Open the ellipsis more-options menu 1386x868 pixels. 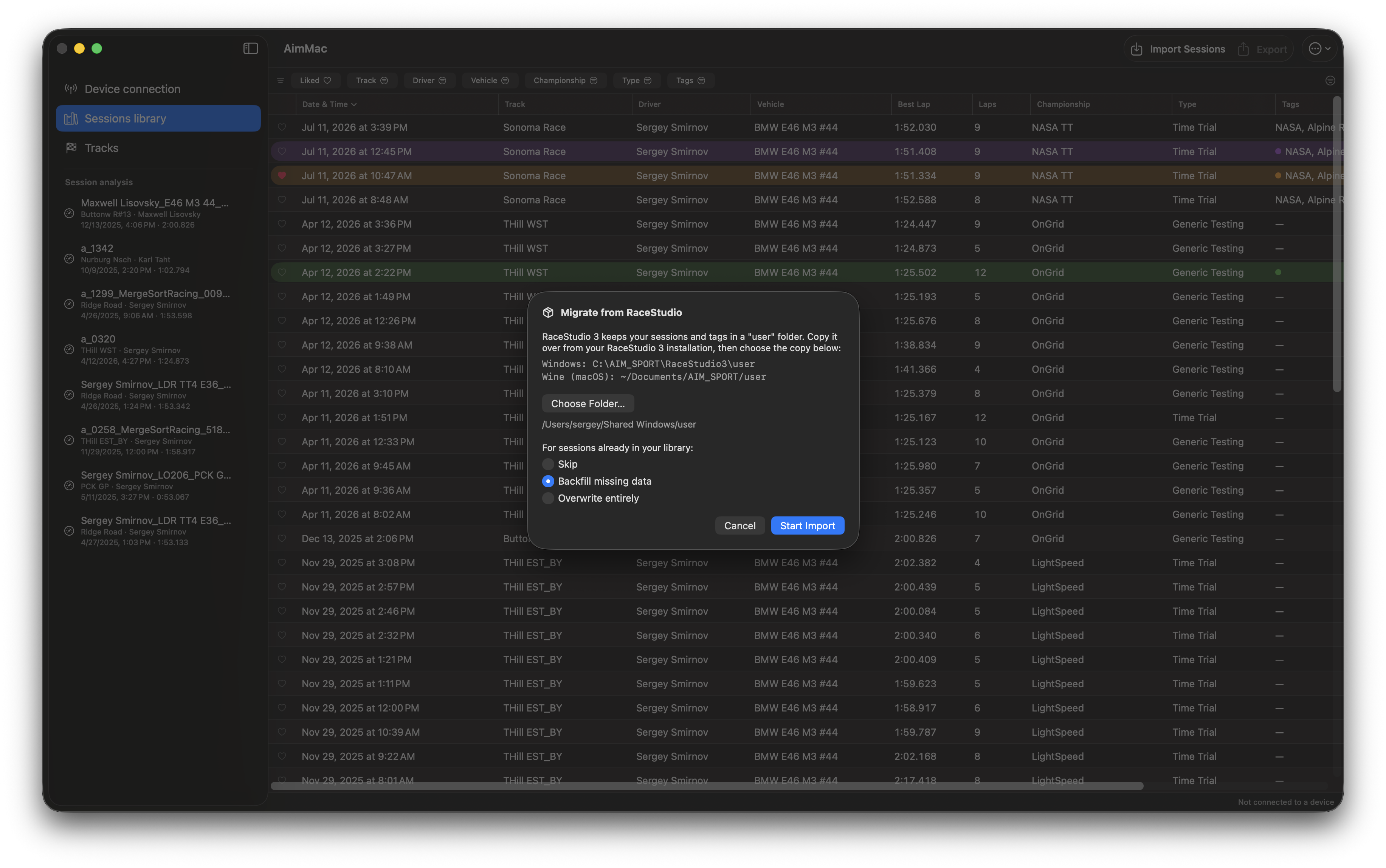tap(1319, 49)
